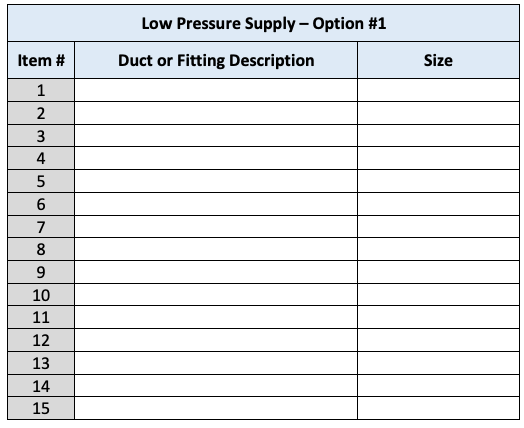Select the Size cell in row 15
Screen dimensions: 524x428
tap(438, 408)
